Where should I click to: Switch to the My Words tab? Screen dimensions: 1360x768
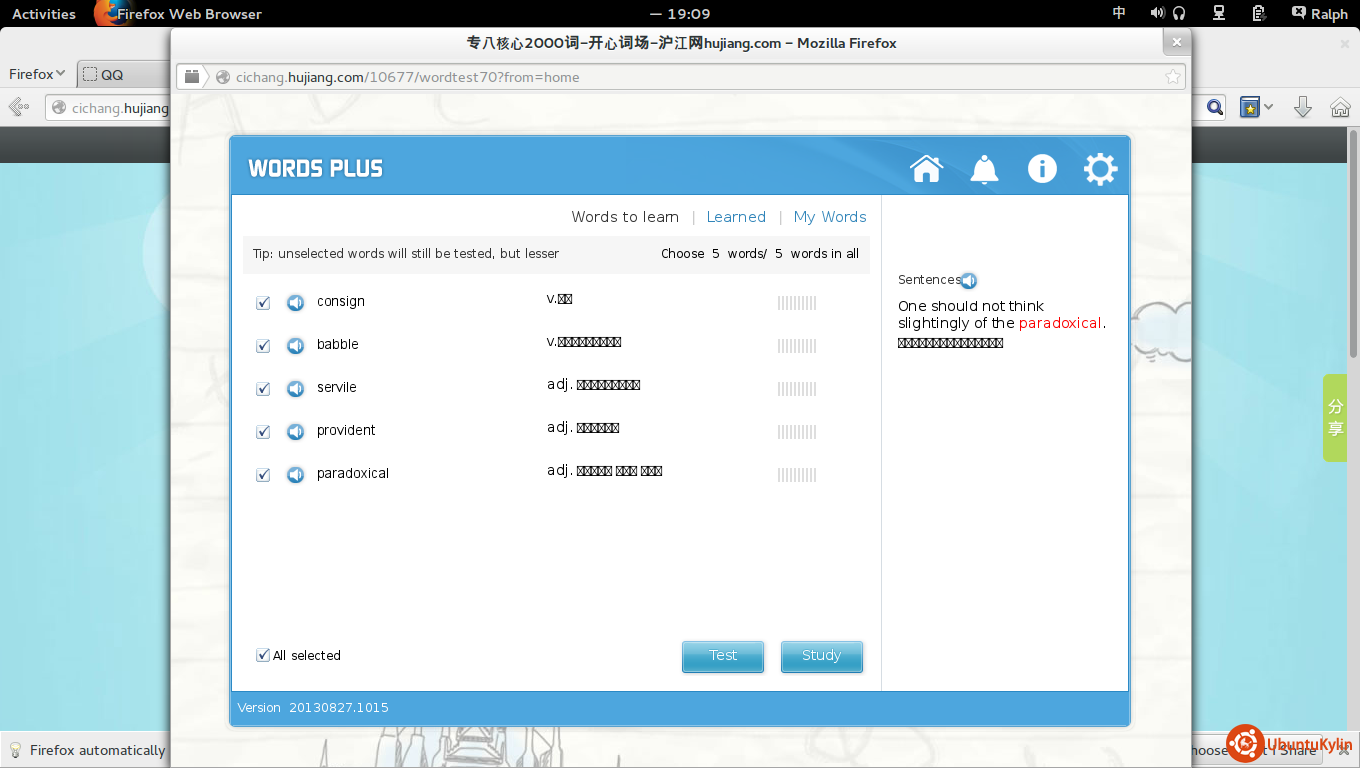[830, 217]
